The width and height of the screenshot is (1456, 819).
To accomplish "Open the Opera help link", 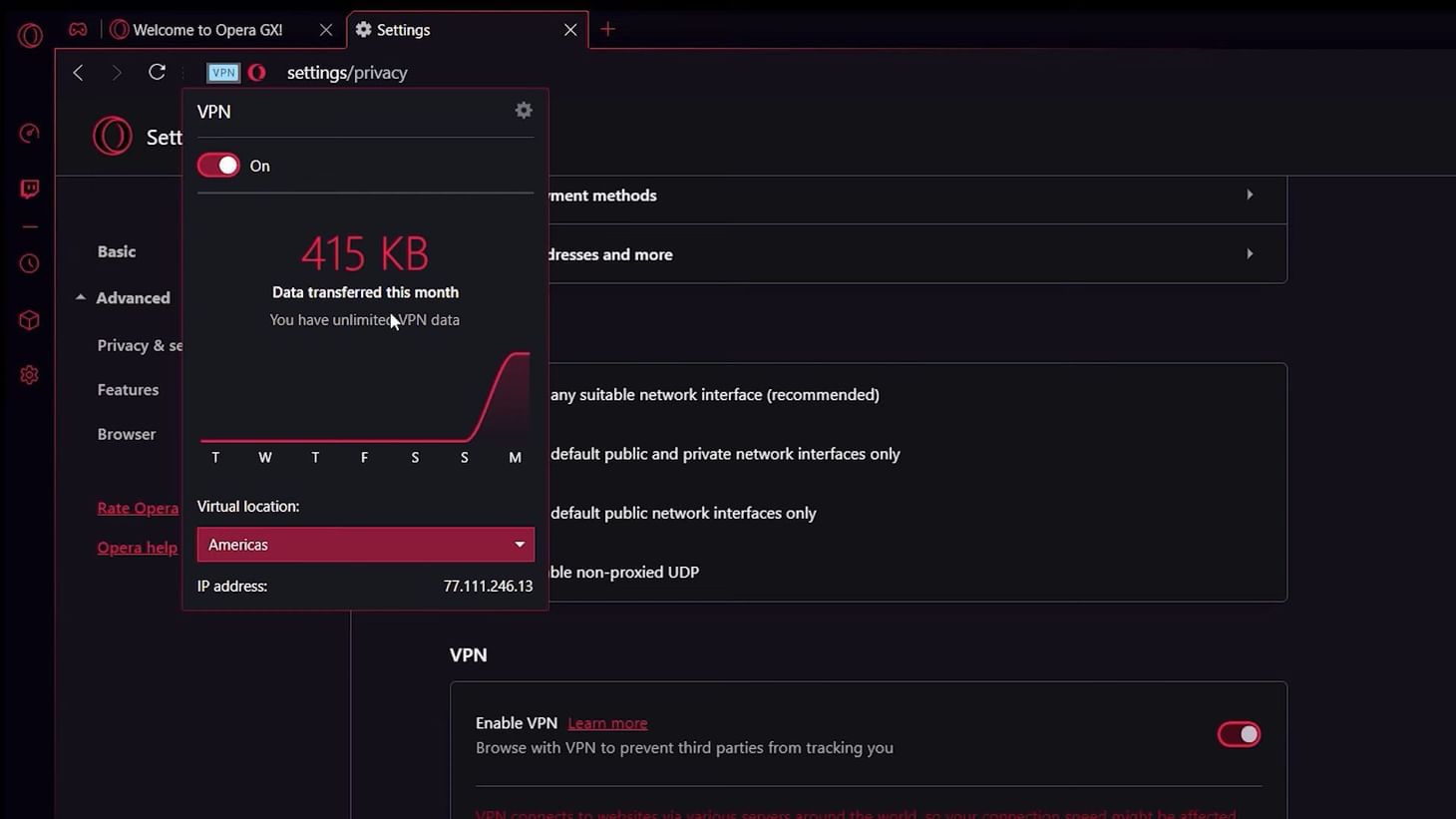I will pyautogui.click(x=137, y=547).
